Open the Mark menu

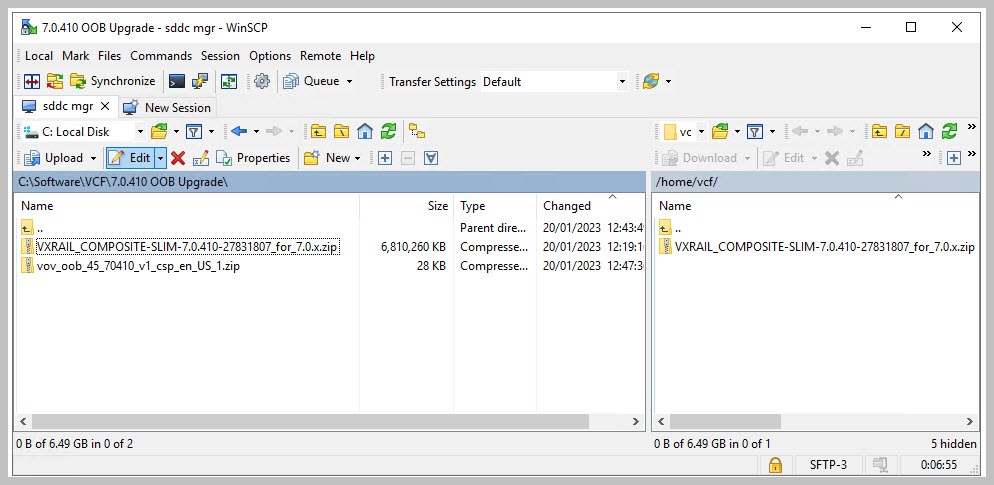coord(75,56)
